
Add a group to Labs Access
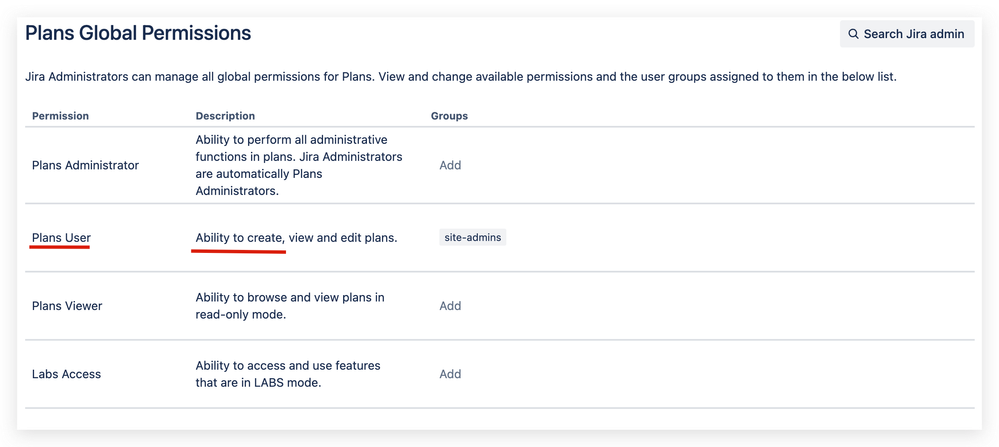pyautogui.click(x=450, y=374)
